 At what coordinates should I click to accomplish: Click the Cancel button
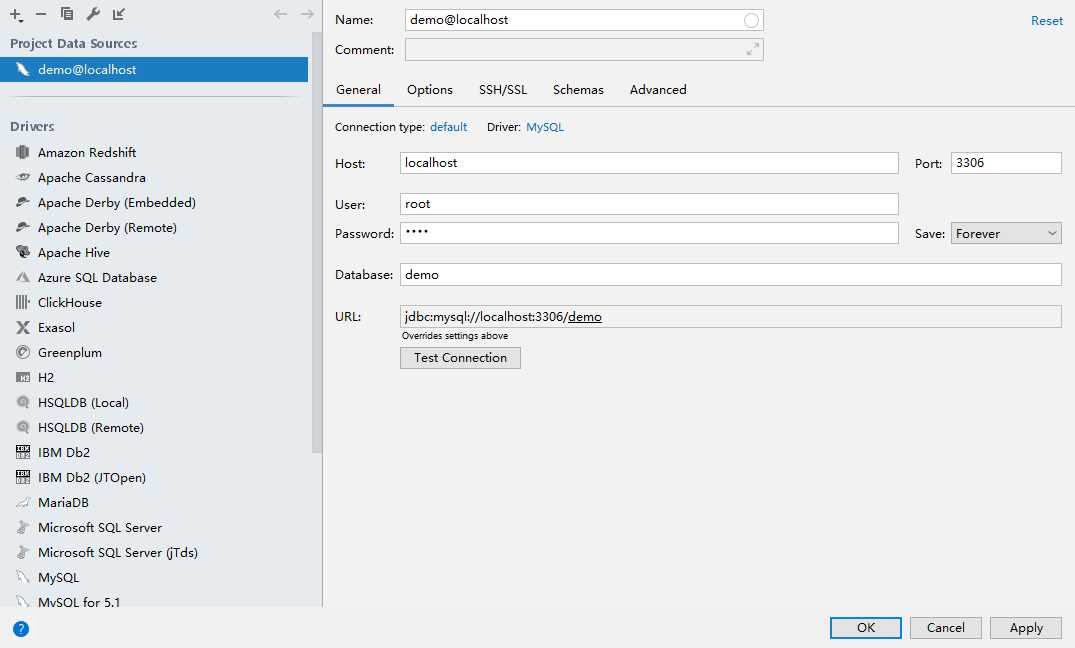click(945, 628)
